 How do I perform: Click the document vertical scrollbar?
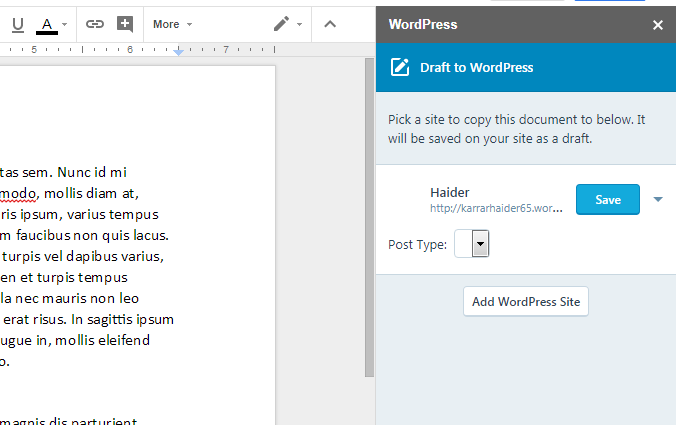(369, 218)
